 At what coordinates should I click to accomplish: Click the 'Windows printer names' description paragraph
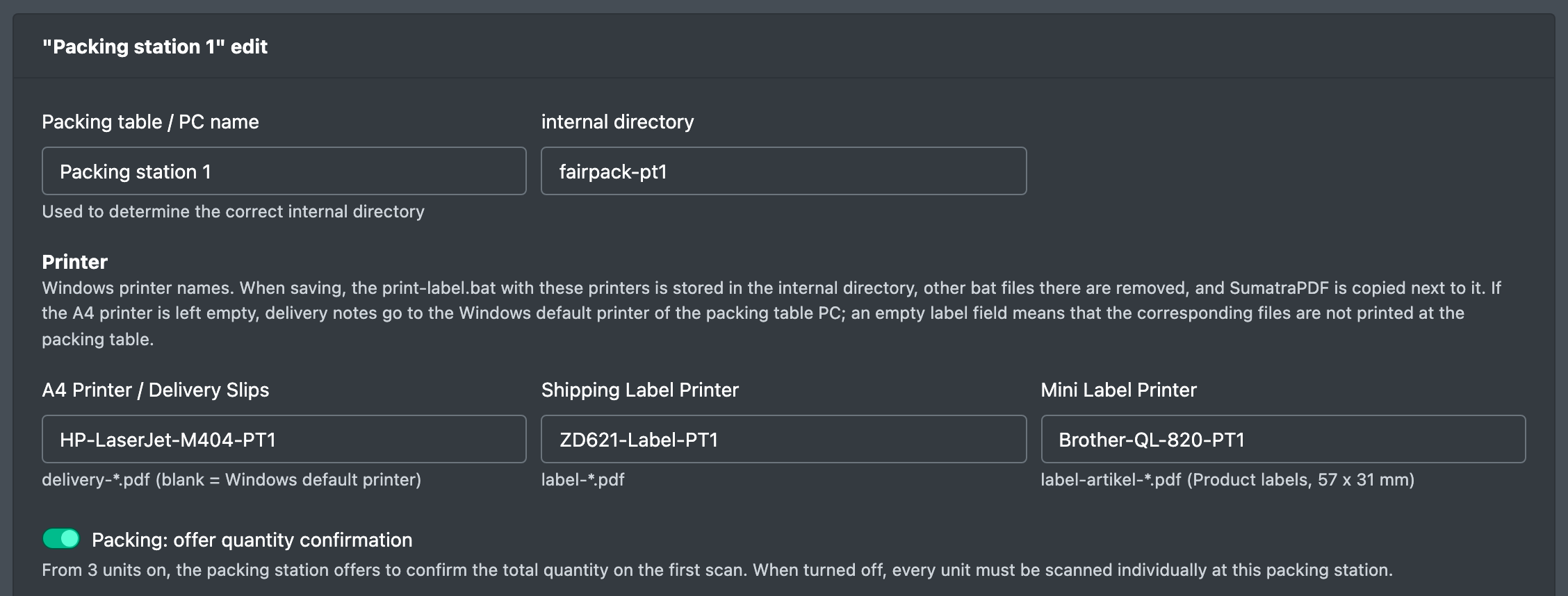771,313
